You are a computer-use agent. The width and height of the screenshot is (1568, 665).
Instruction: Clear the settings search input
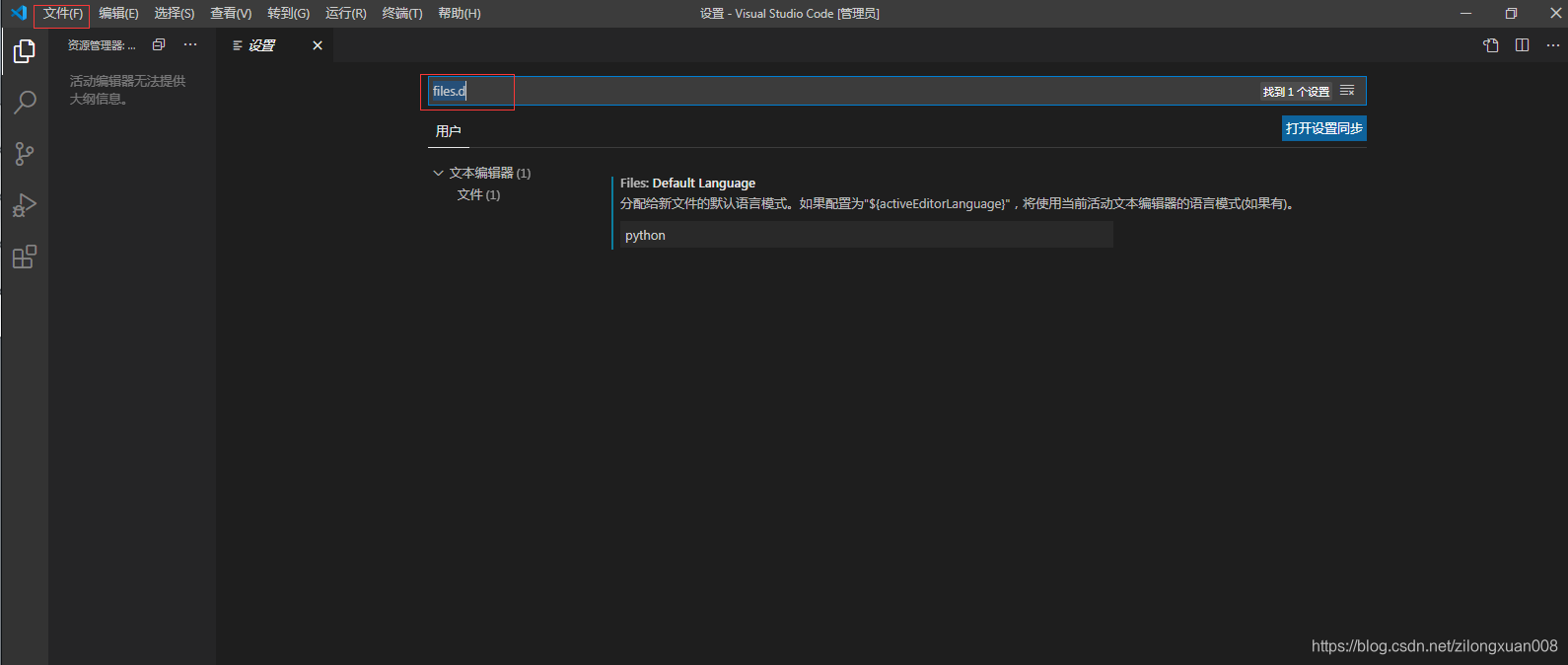click(1347, 91)
